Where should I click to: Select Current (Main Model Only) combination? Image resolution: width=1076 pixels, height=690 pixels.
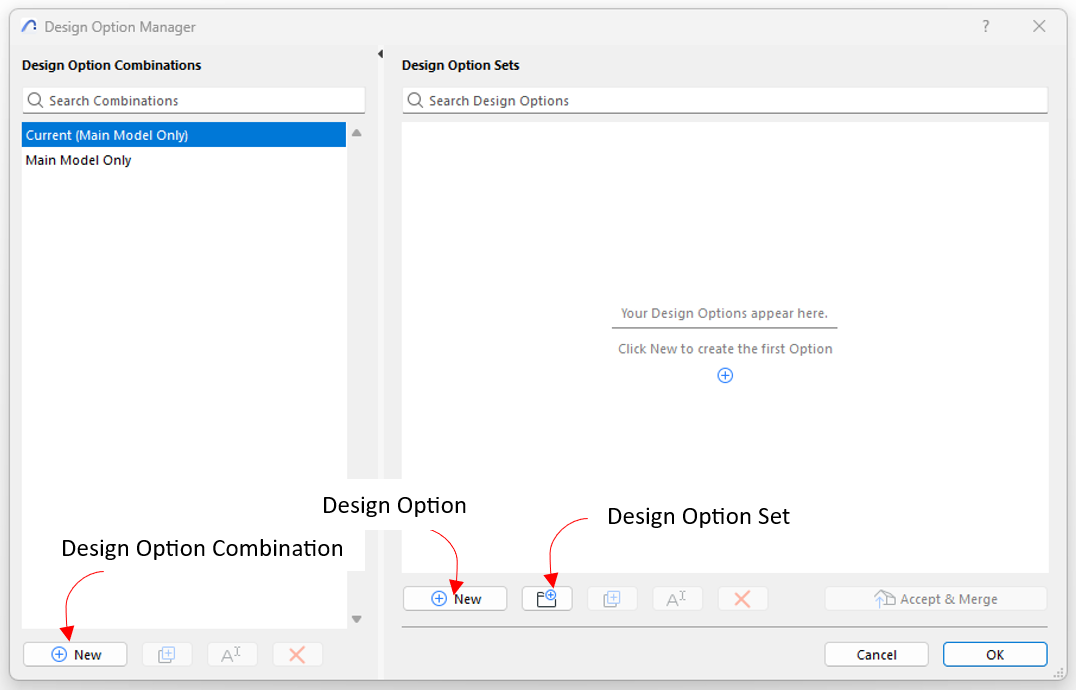(183, 135)
